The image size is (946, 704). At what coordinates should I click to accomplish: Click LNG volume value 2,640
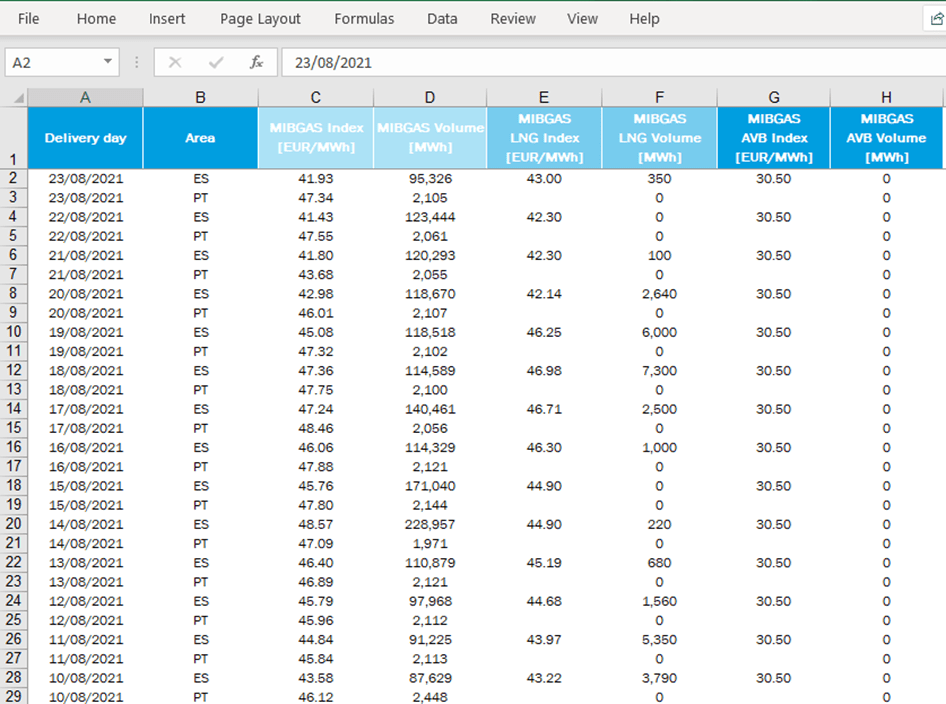click(x=659, y=294)
